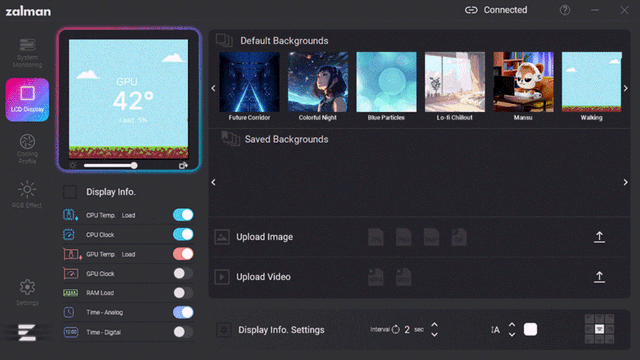Increase the interval seconds with the up arrow

pyautogui.click(x=434, y=325)
